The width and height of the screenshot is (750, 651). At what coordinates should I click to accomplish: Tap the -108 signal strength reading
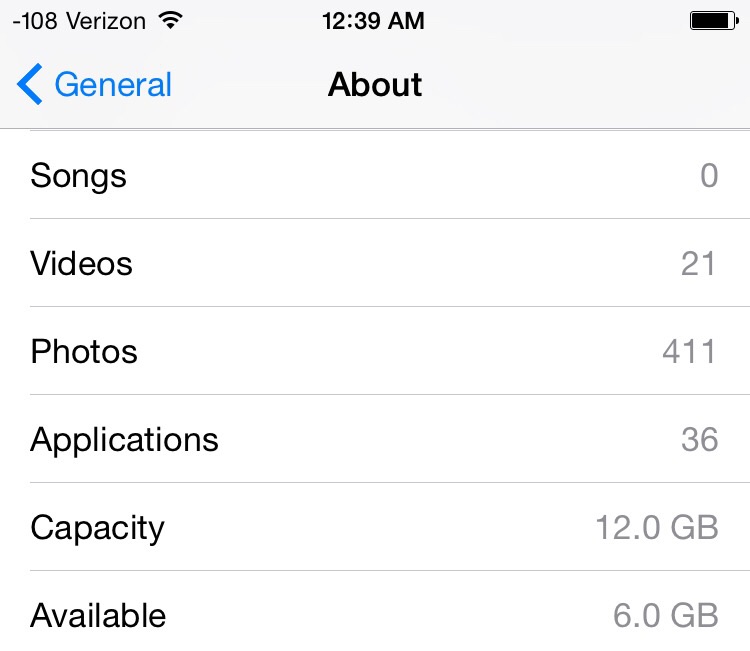click(35, 21)
